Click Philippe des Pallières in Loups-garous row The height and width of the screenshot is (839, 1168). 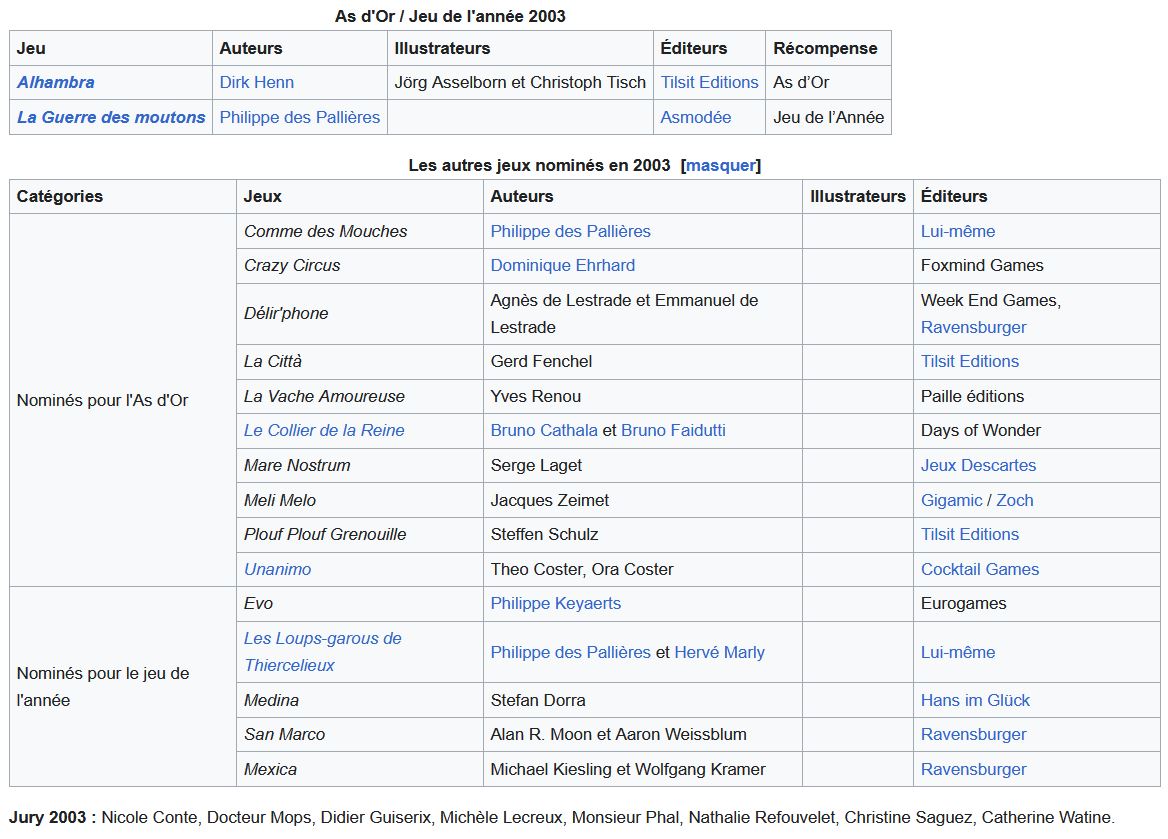tap(571, 653)
